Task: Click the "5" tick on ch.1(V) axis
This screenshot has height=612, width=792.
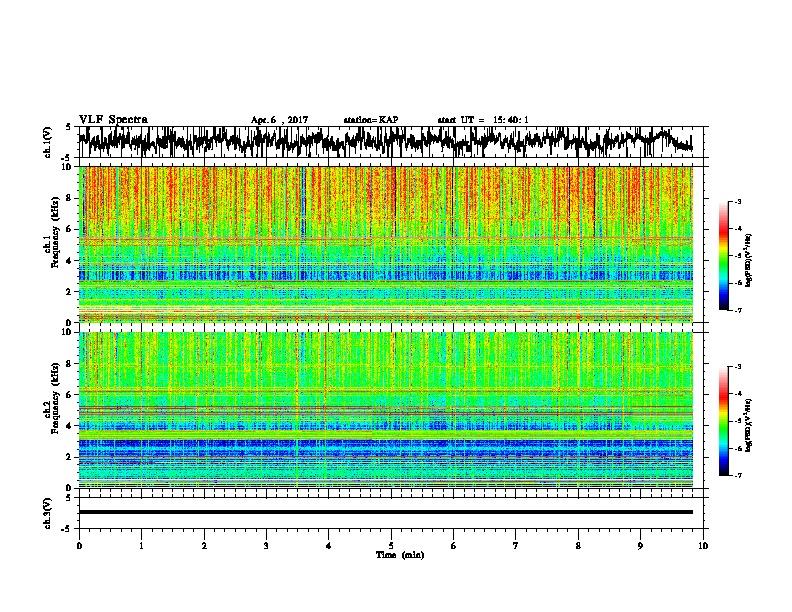Action: point(69,127)
